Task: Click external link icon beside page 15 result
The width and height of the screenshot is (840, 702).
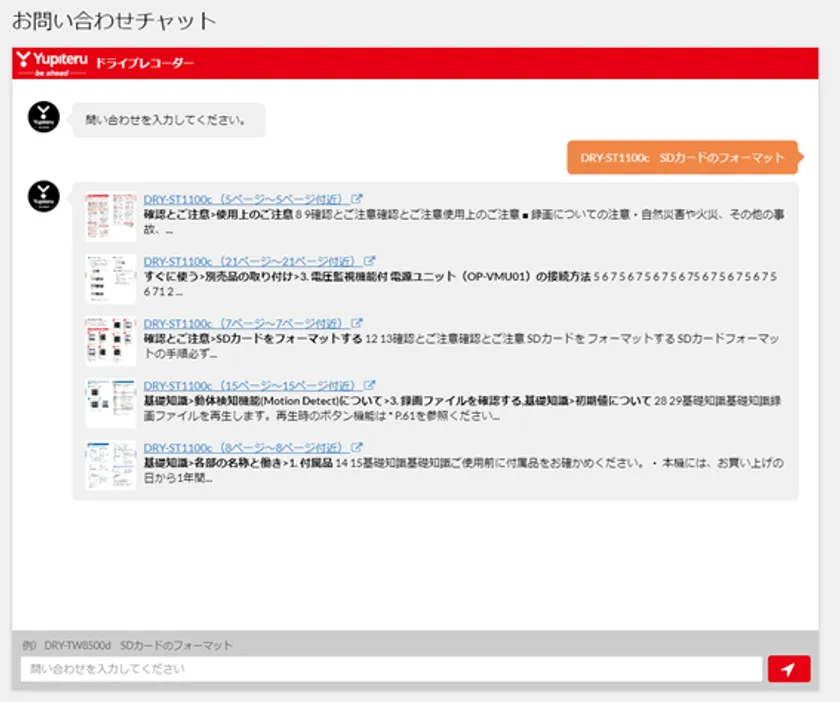Action: pyautogui.click(x=370, y=385)
